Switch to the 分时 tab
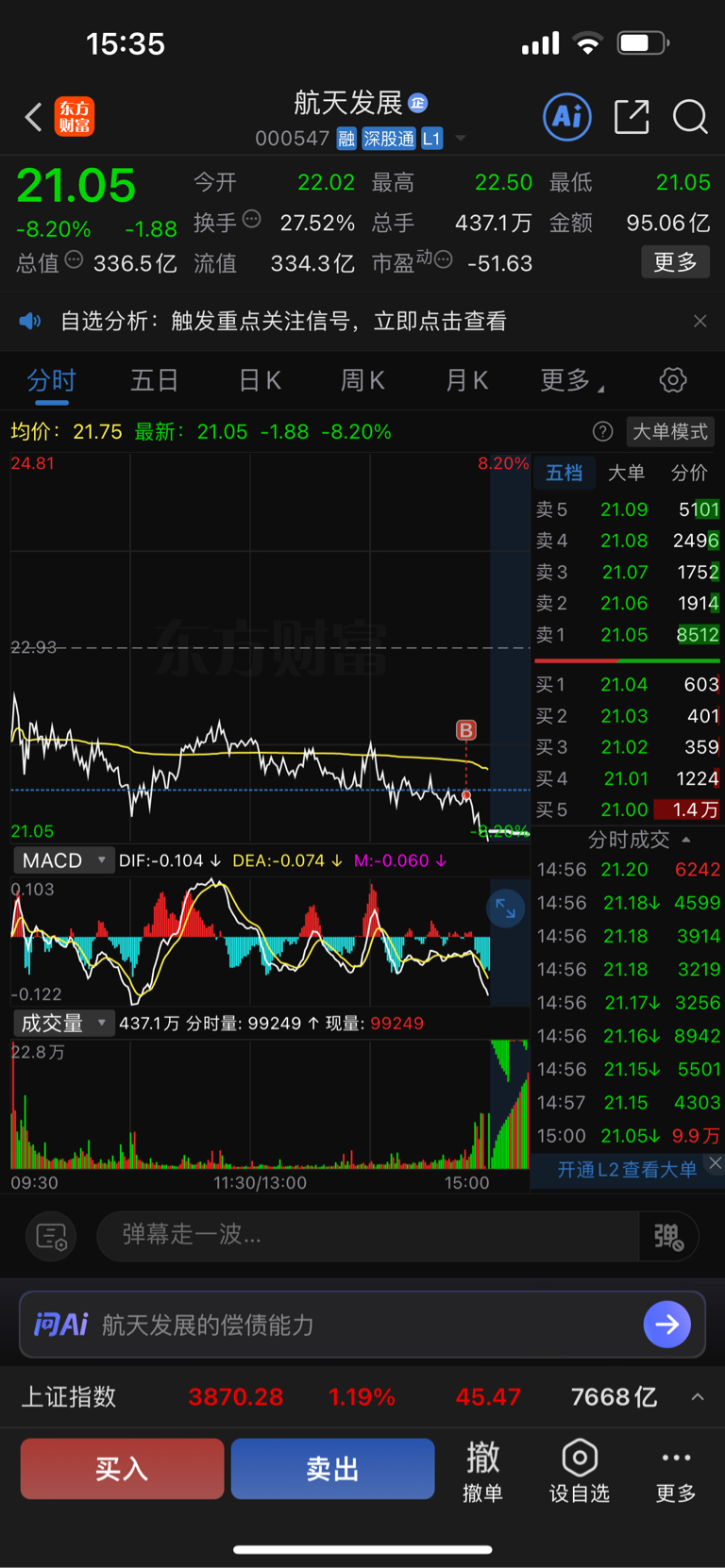725x1568 pixels. (x=51, y=380)
